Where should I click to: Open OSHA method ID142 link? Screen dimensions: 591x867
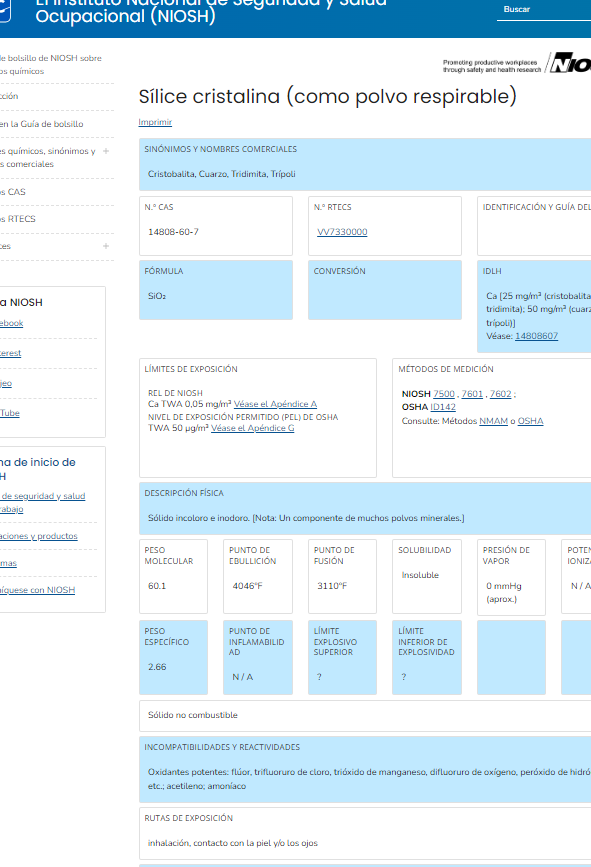click(x=443, y=407)
